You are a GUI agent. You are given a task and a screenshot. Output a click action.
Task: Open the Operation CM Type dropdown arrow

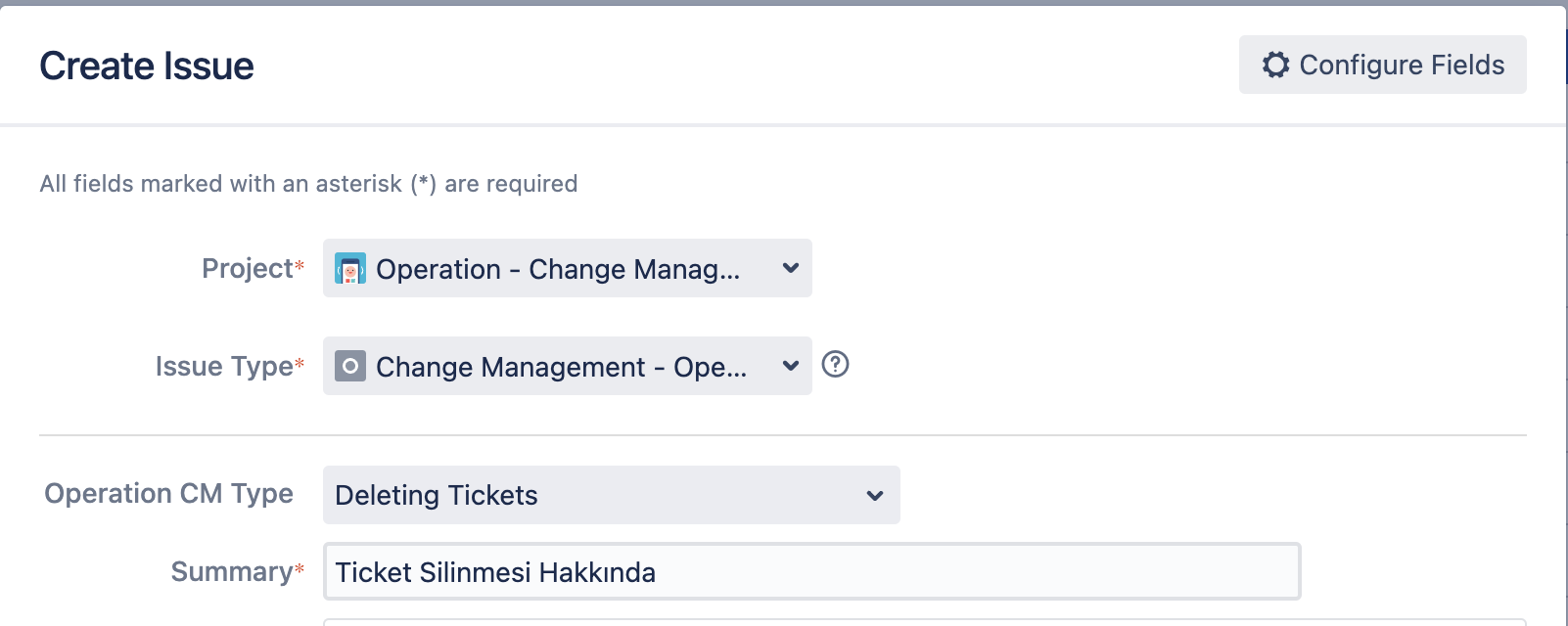(x=875, y=495)
